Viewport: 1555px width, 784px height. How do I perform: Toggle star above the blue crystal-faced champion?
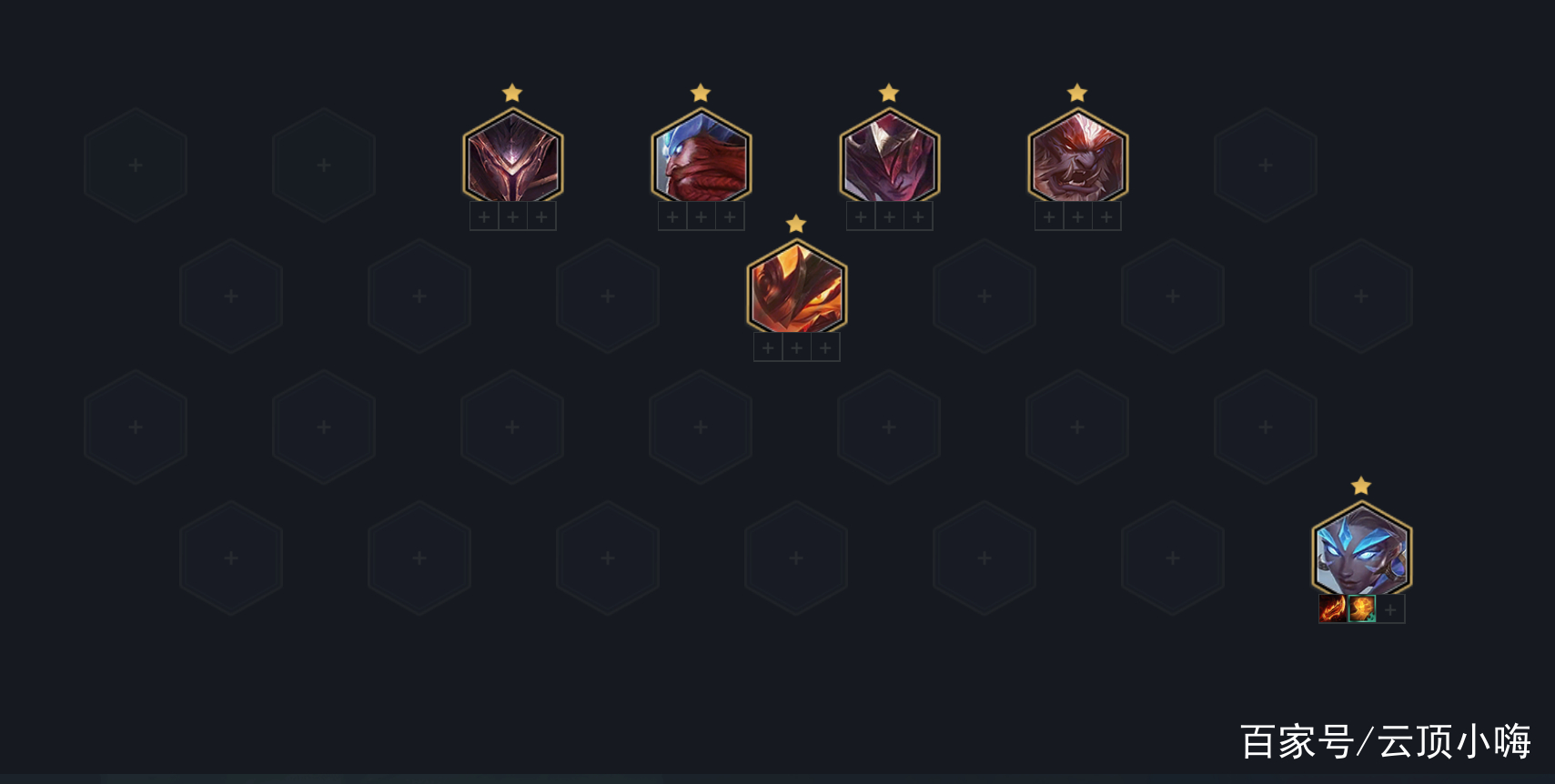pyautogui.click(x=1361, y=486)
